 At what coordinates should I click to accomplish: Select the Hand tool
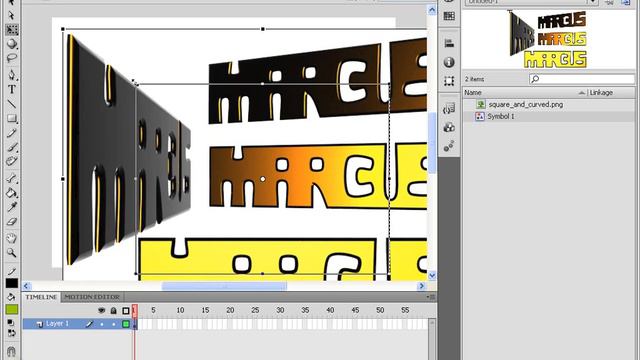tap(11, 238)
